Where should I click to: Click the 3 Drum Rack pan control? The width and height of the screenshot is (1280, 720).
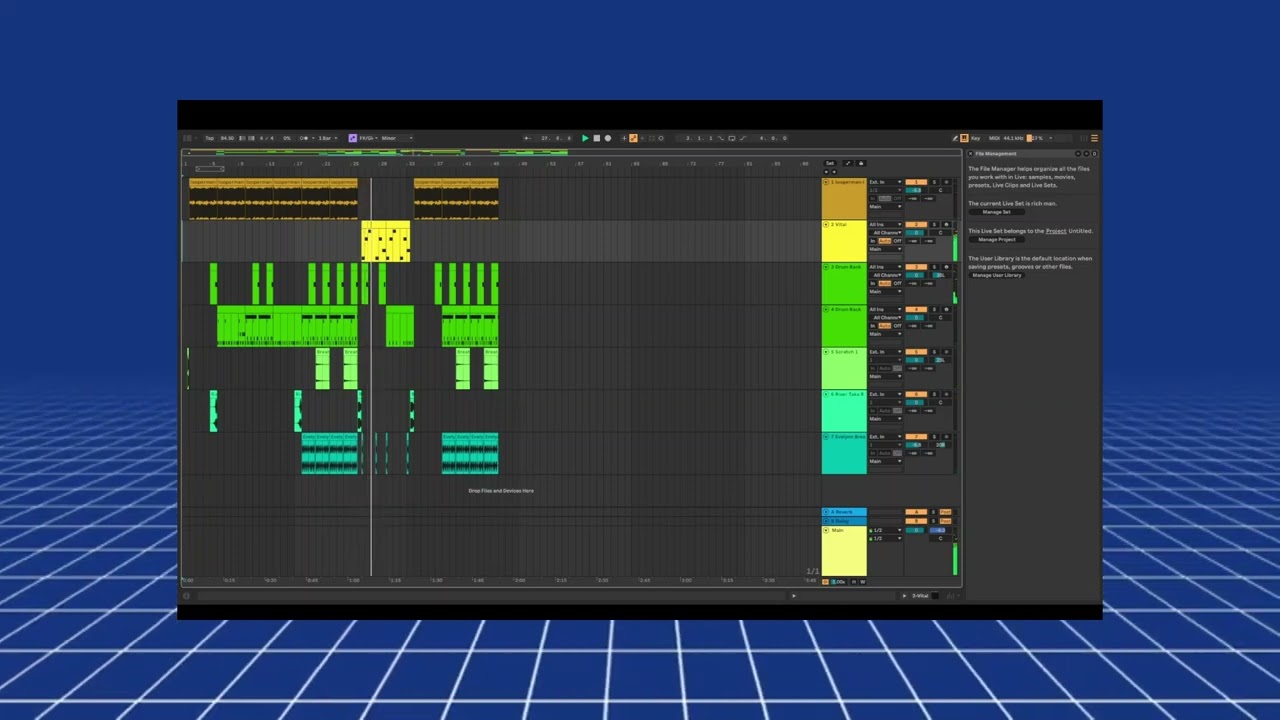[940, 275]
